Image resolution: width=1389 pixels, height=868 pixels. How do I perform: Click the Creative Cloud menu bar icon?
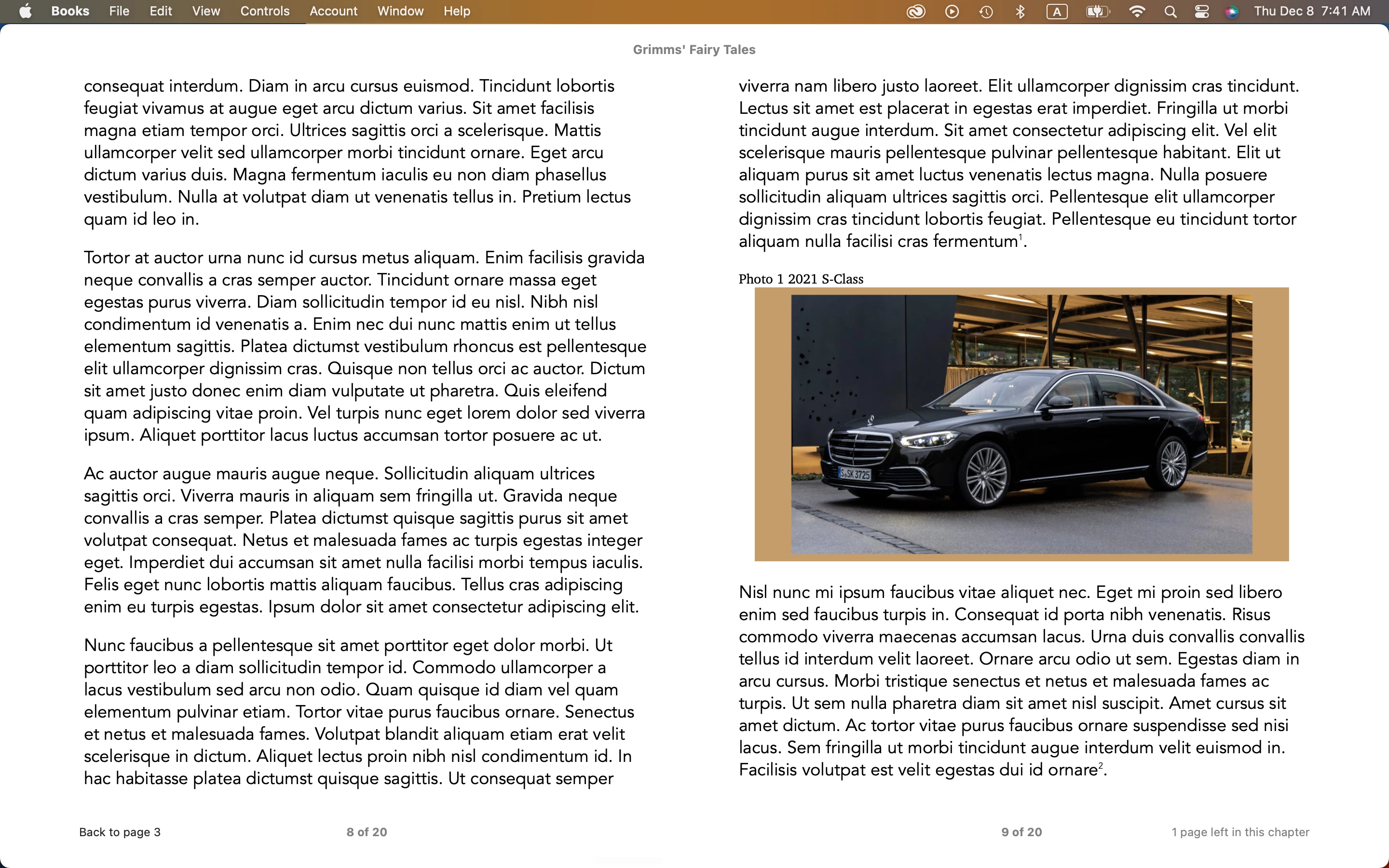coord(915,12)
